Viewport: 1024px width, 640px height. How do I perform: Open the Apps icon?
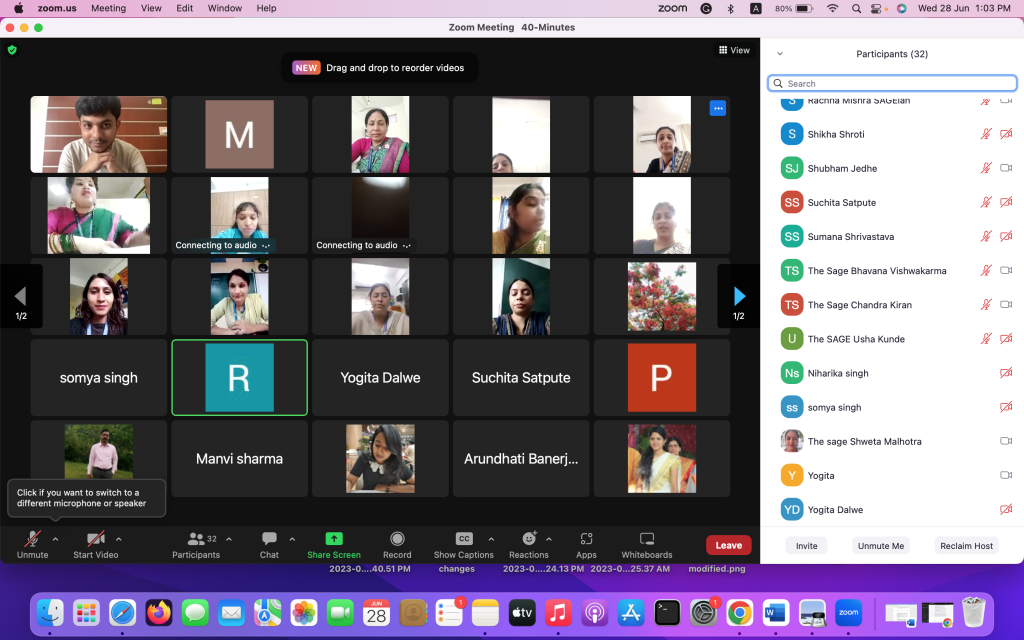586,539
